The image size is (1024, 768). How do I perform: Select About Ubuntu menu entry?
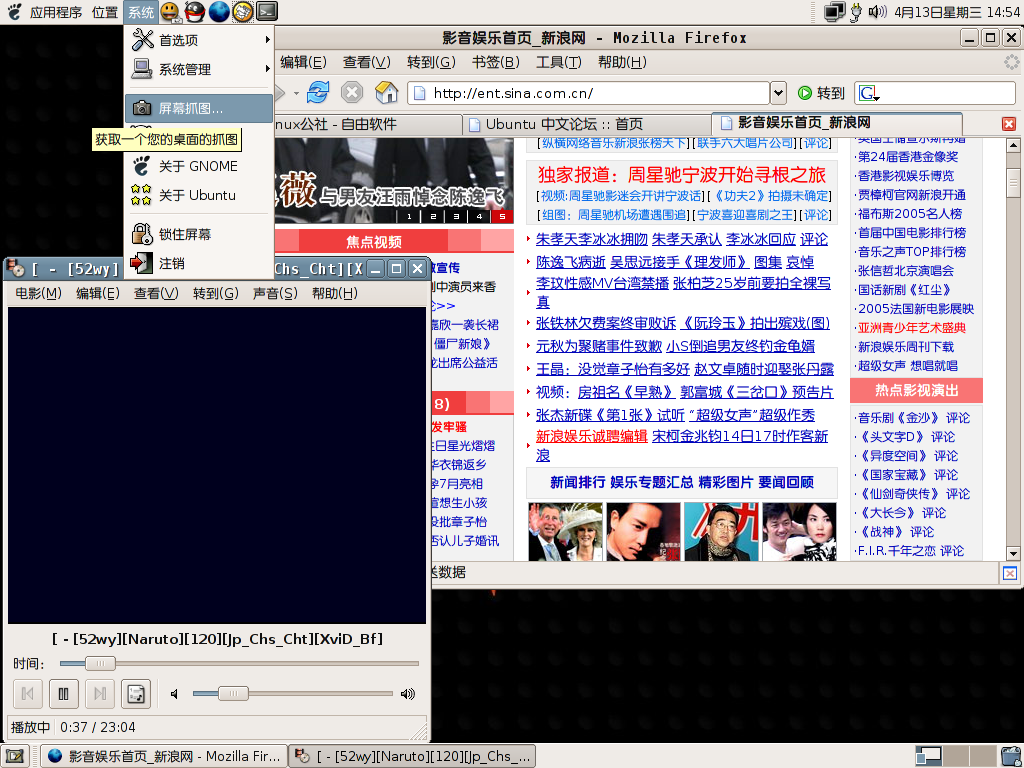pos(199,195)
